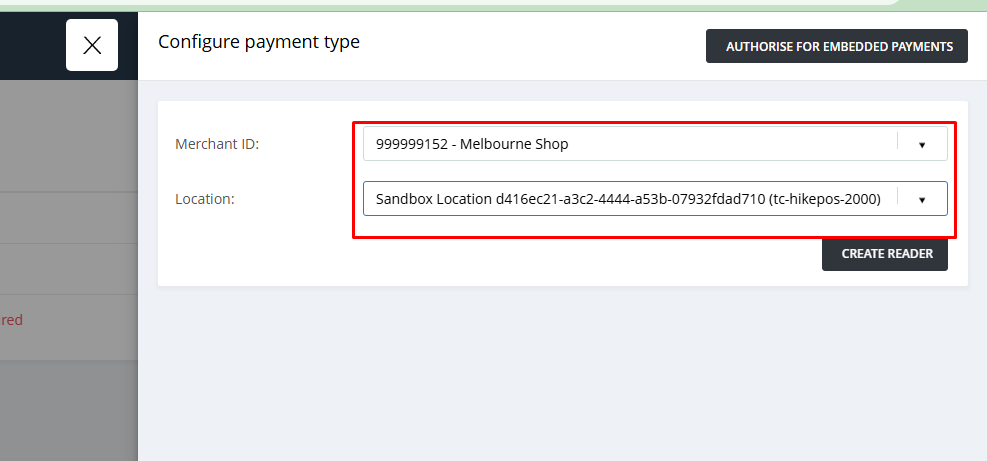Click separator line inside Merchant ID dropdown
This screenshot has width=987, height=461.
(898, 141)
